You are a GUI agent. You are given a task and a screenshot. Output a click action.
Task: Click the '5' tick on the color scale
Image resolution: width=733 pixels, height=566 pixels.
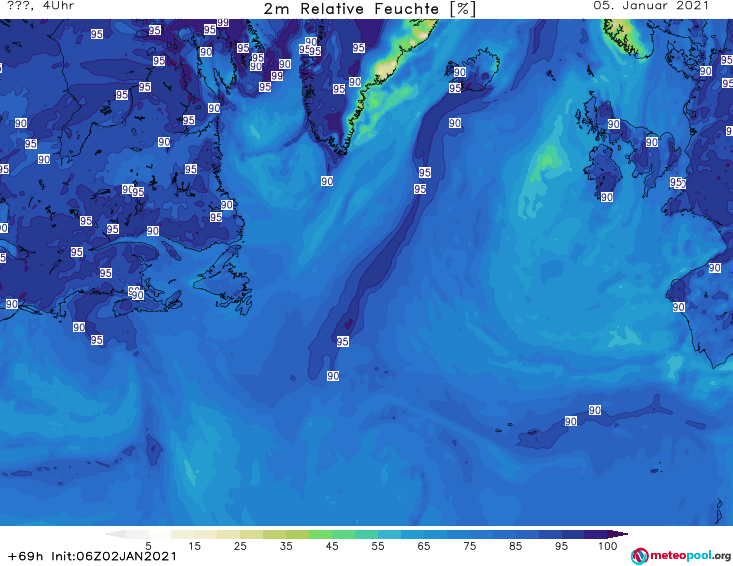coord(148,546)
